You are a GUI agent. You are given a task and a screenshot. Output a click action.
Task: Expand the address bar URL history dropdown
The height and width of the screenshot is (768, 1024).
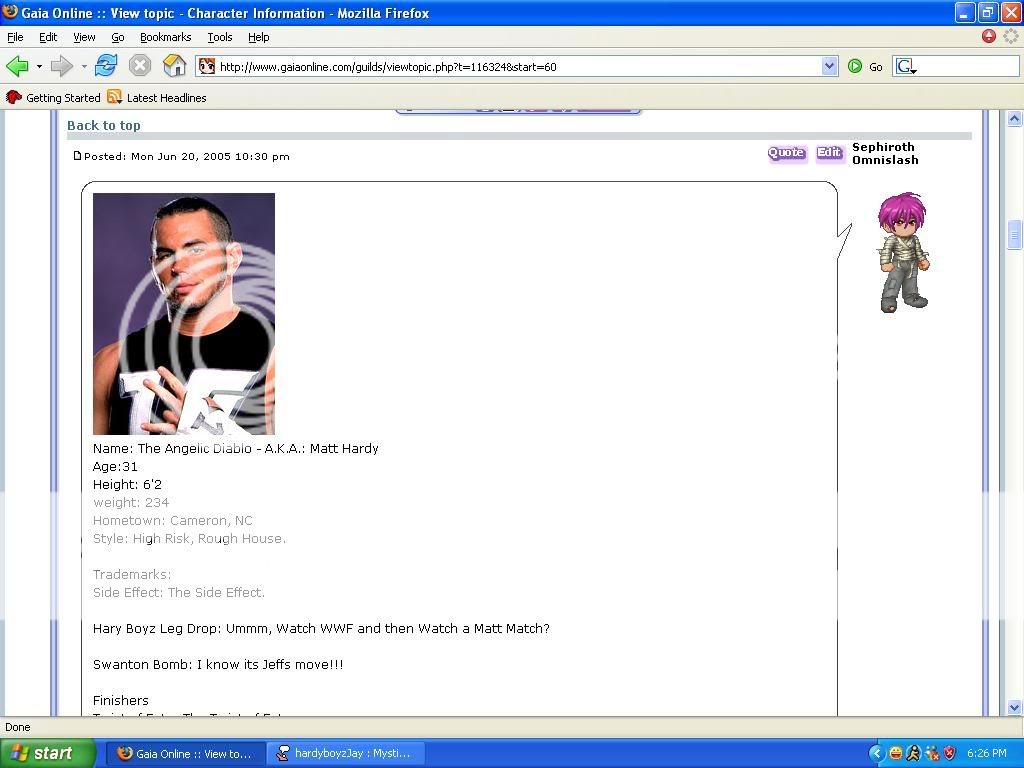pyautogui.click(x=829, y=66)
